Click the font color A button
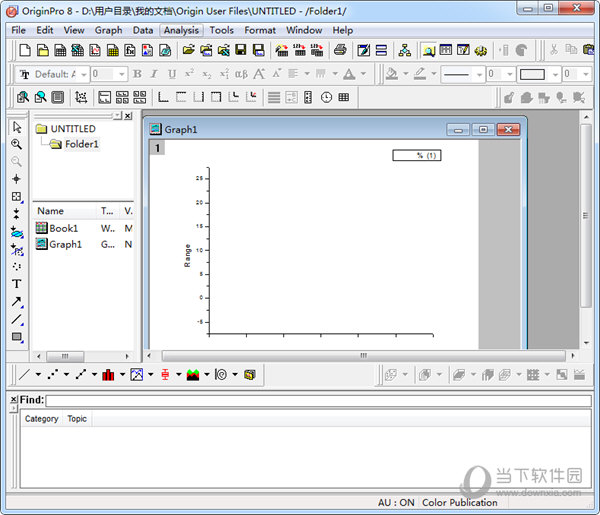The height and width of the screenshot is (515, 600). coord(349,74)
